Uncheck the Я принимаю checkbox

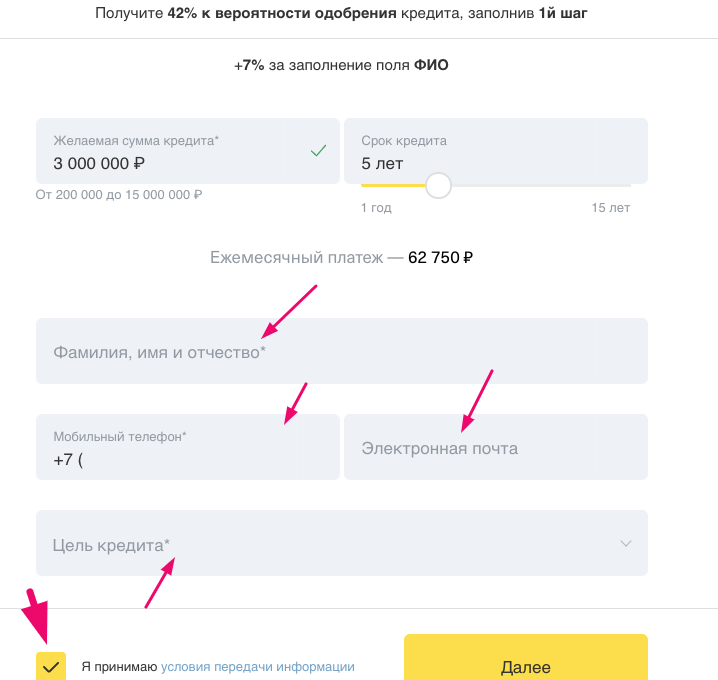[x=51, y=666]
